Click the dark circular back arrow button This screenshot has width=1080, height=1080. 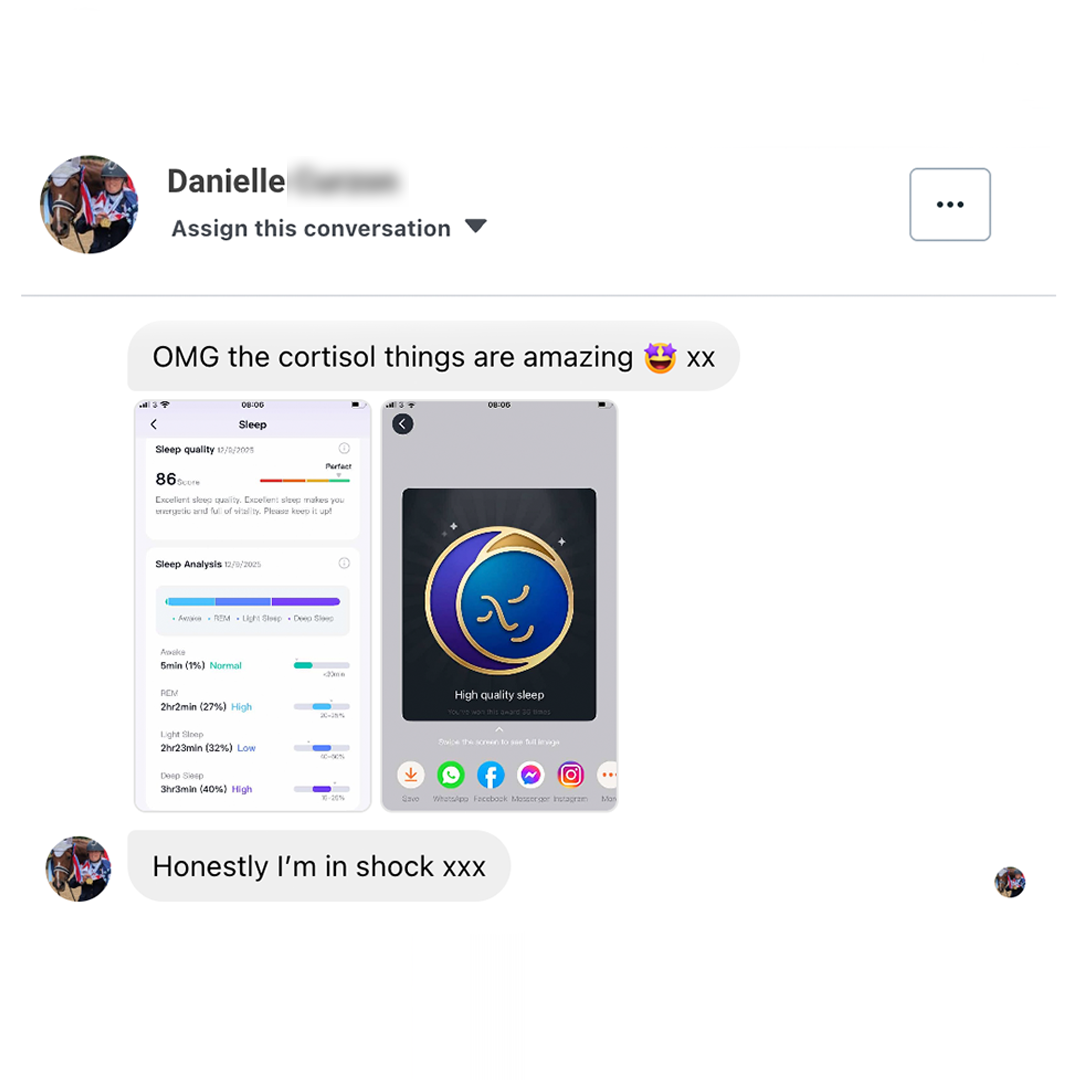(x=403, y=424)
